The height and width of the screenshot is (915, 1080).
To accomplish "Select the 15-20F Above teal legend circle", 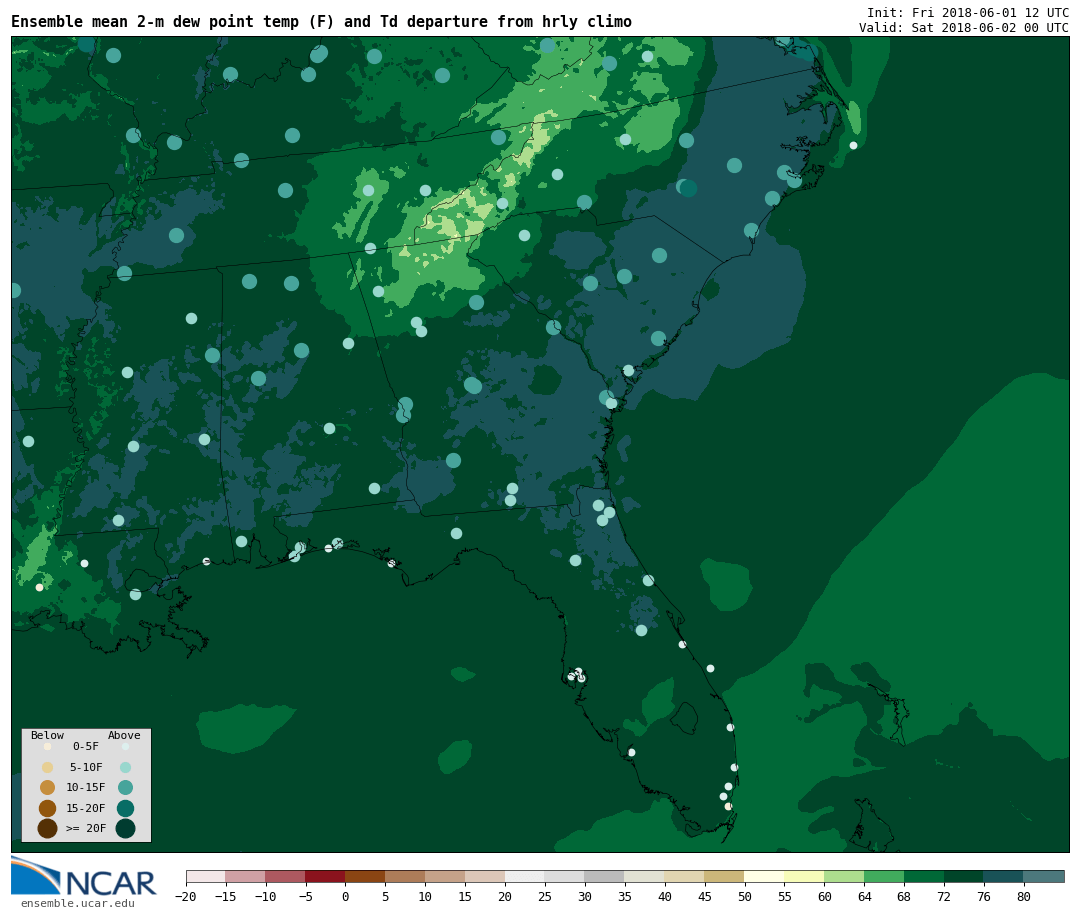I will (125, 808).
